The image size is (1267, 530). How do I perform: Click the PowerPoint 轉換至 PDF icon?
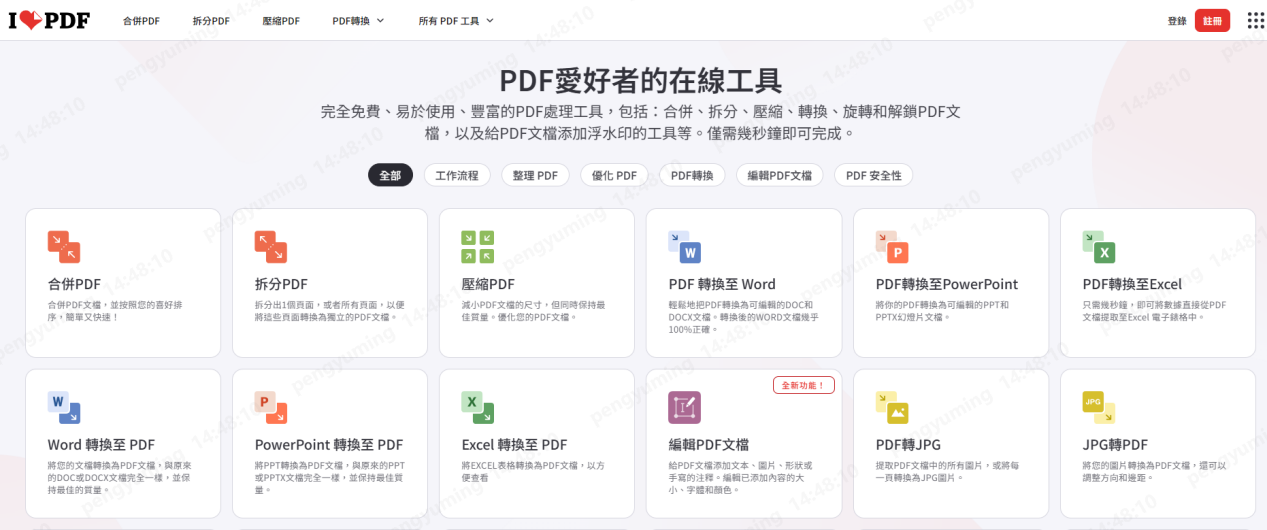point(270,407)
